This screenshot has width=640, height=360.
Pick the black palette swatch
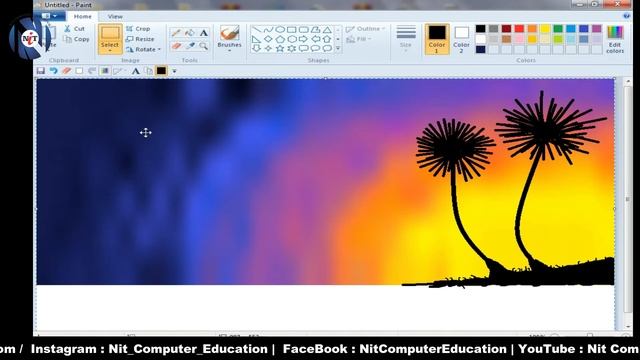click(480, 29)
